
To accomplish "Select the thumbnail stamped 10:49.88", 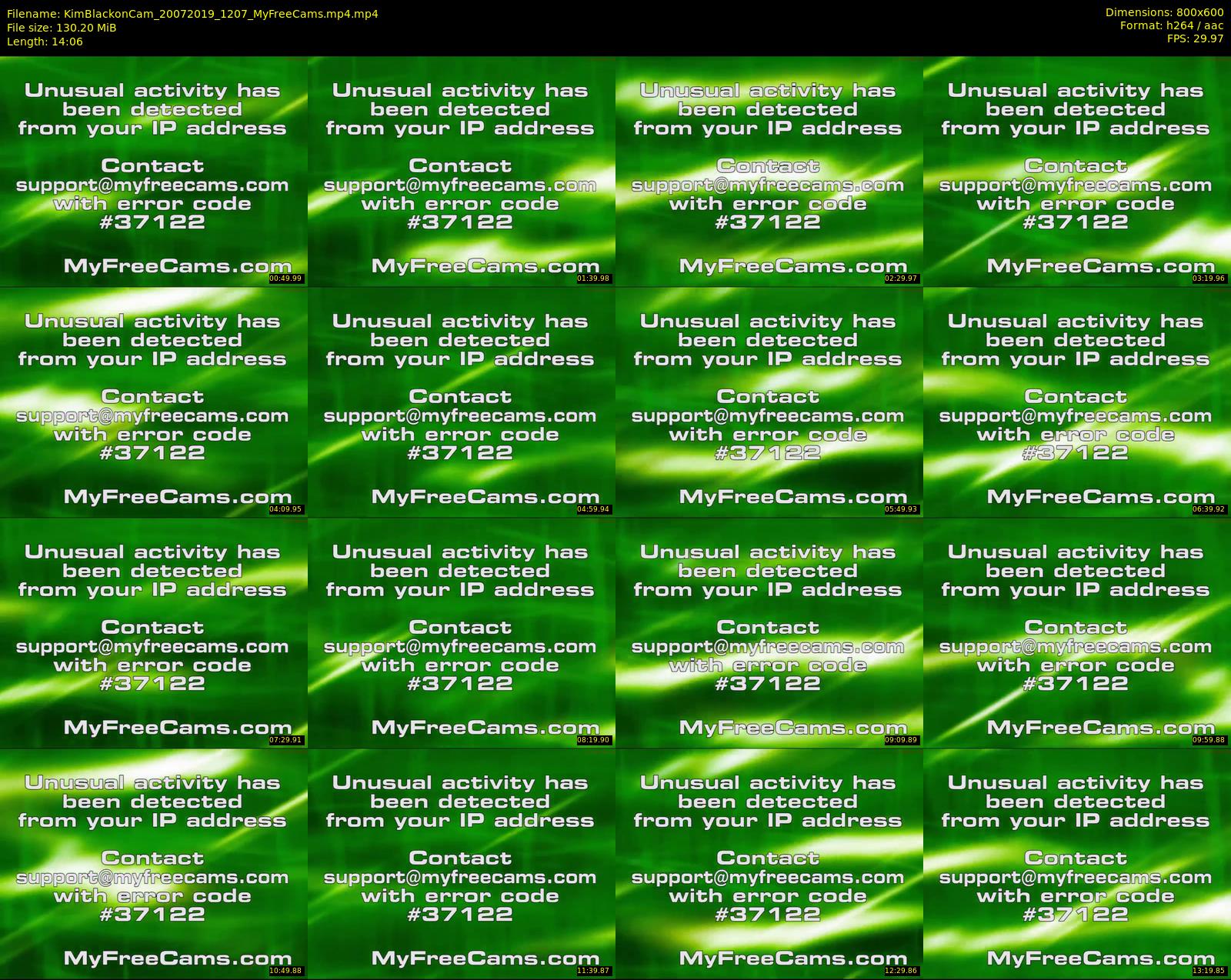I will 153,863.
